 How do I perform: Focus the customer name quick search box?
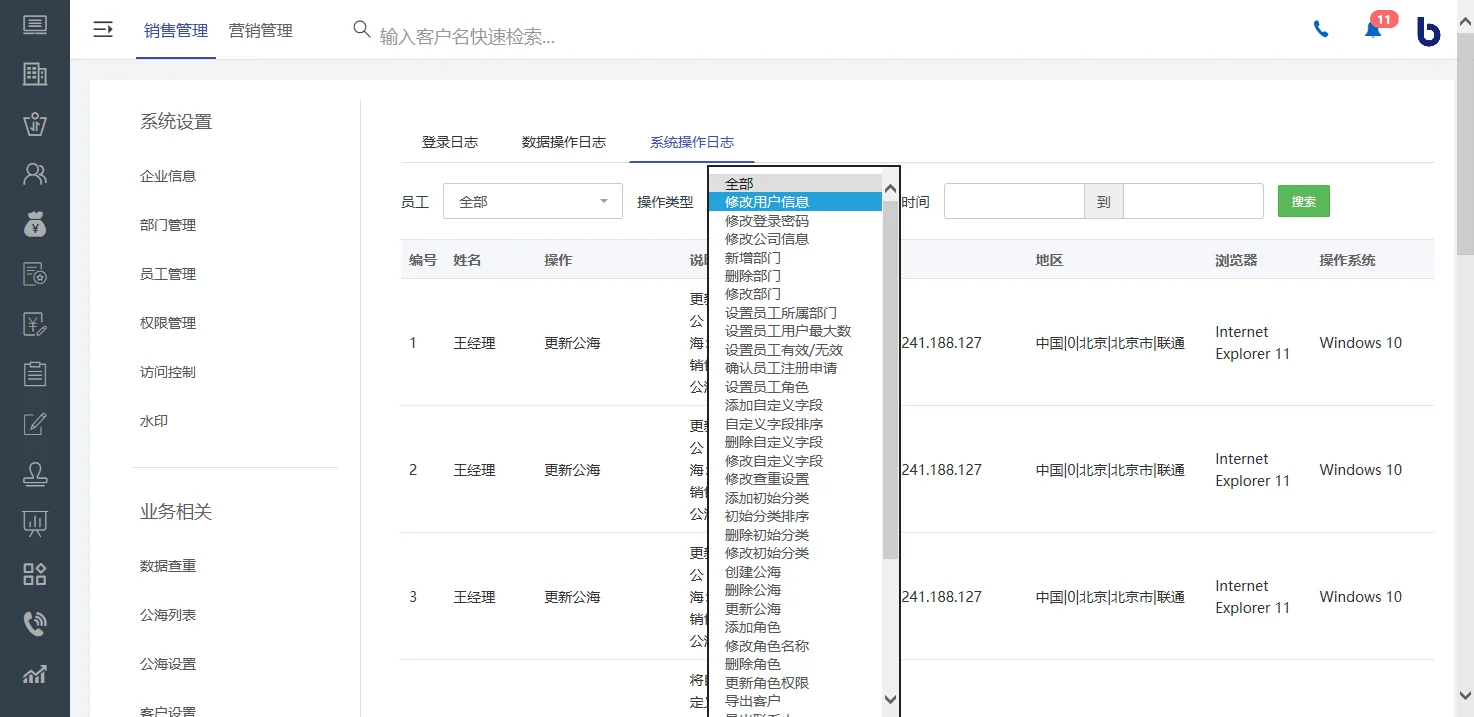[x=467, y=36]
